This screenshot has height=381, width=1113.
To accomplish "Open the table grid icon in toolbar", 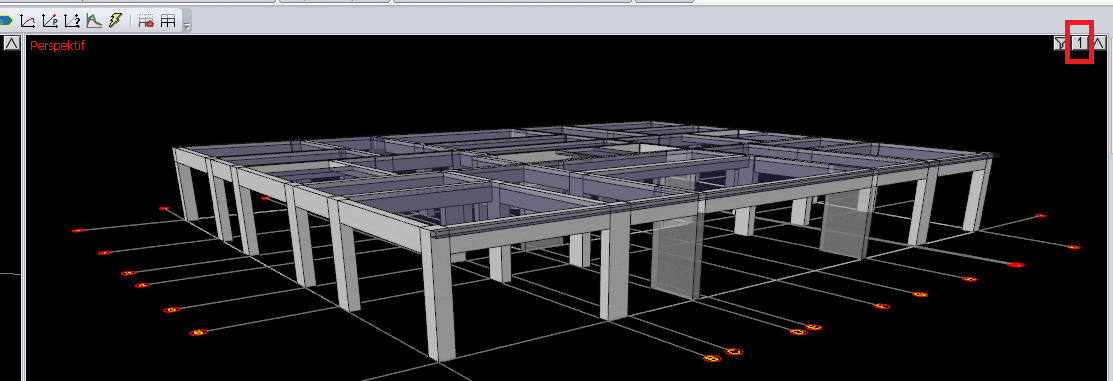I will (168, 21).
